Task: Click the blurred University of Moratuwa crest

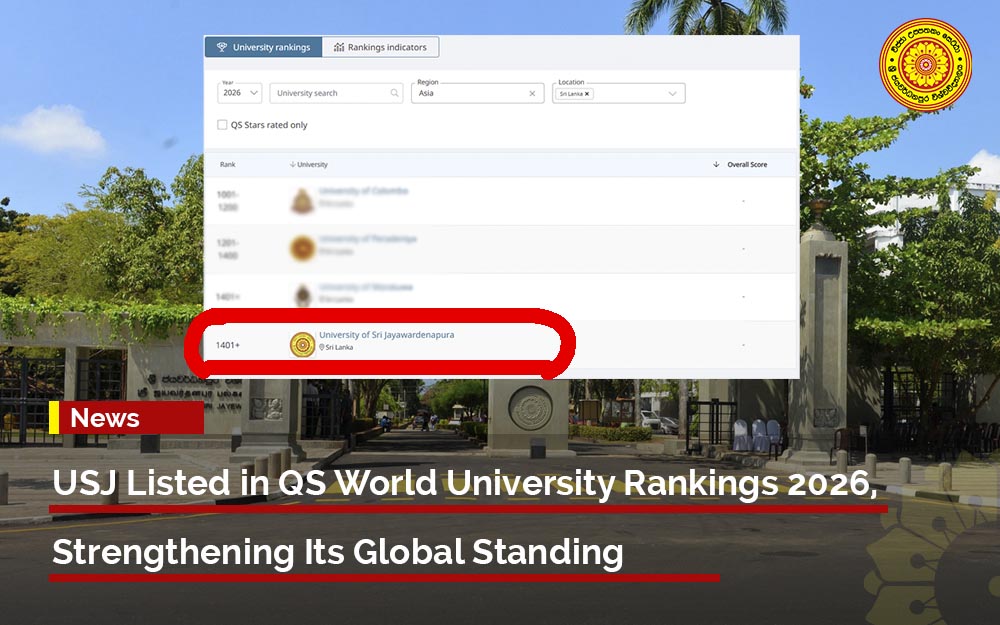Action: pos(302,296)
